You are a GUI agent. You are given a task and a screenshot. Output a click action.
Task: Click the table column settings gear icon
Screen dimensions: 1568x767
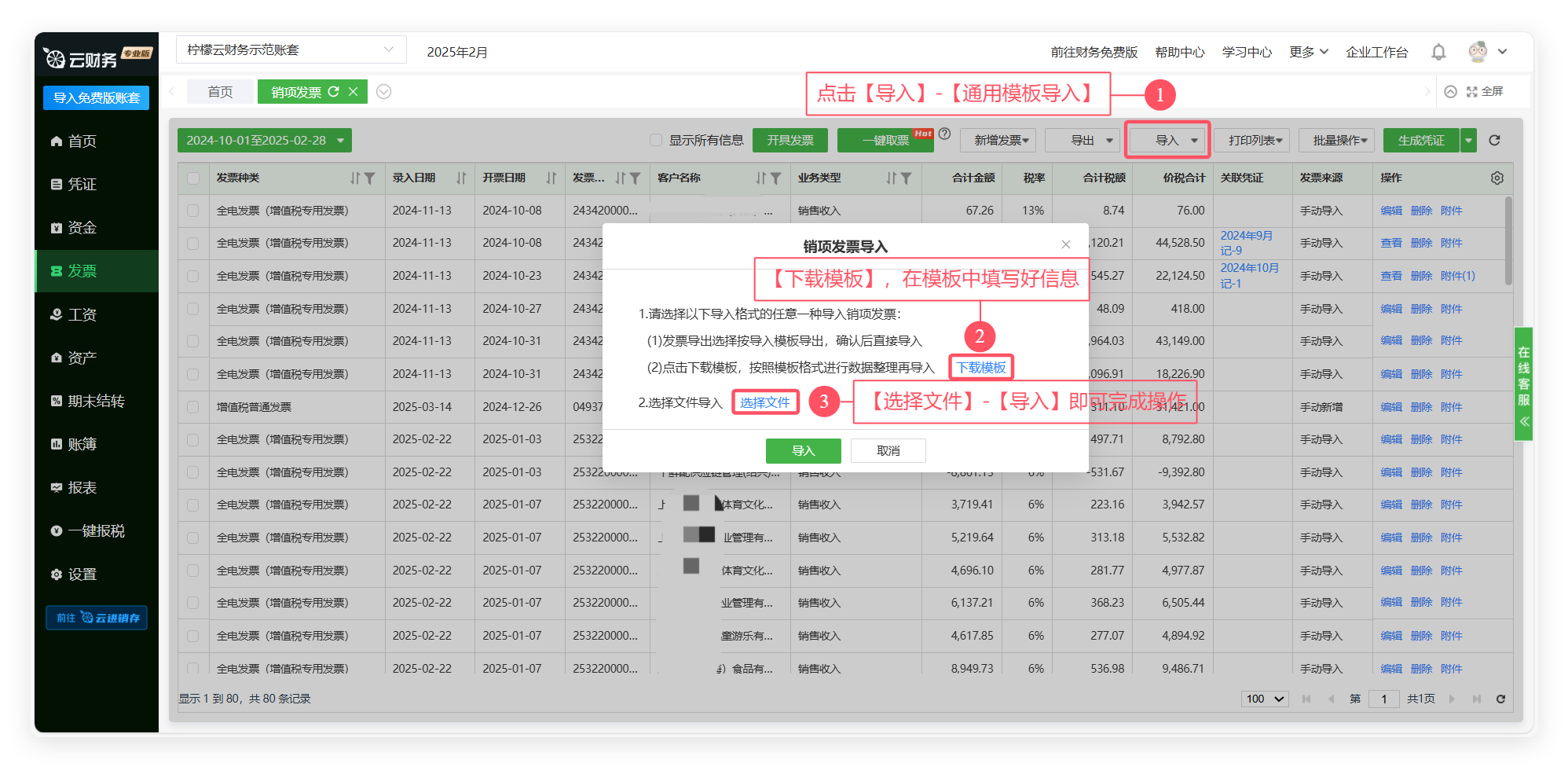coord(1497,178)
